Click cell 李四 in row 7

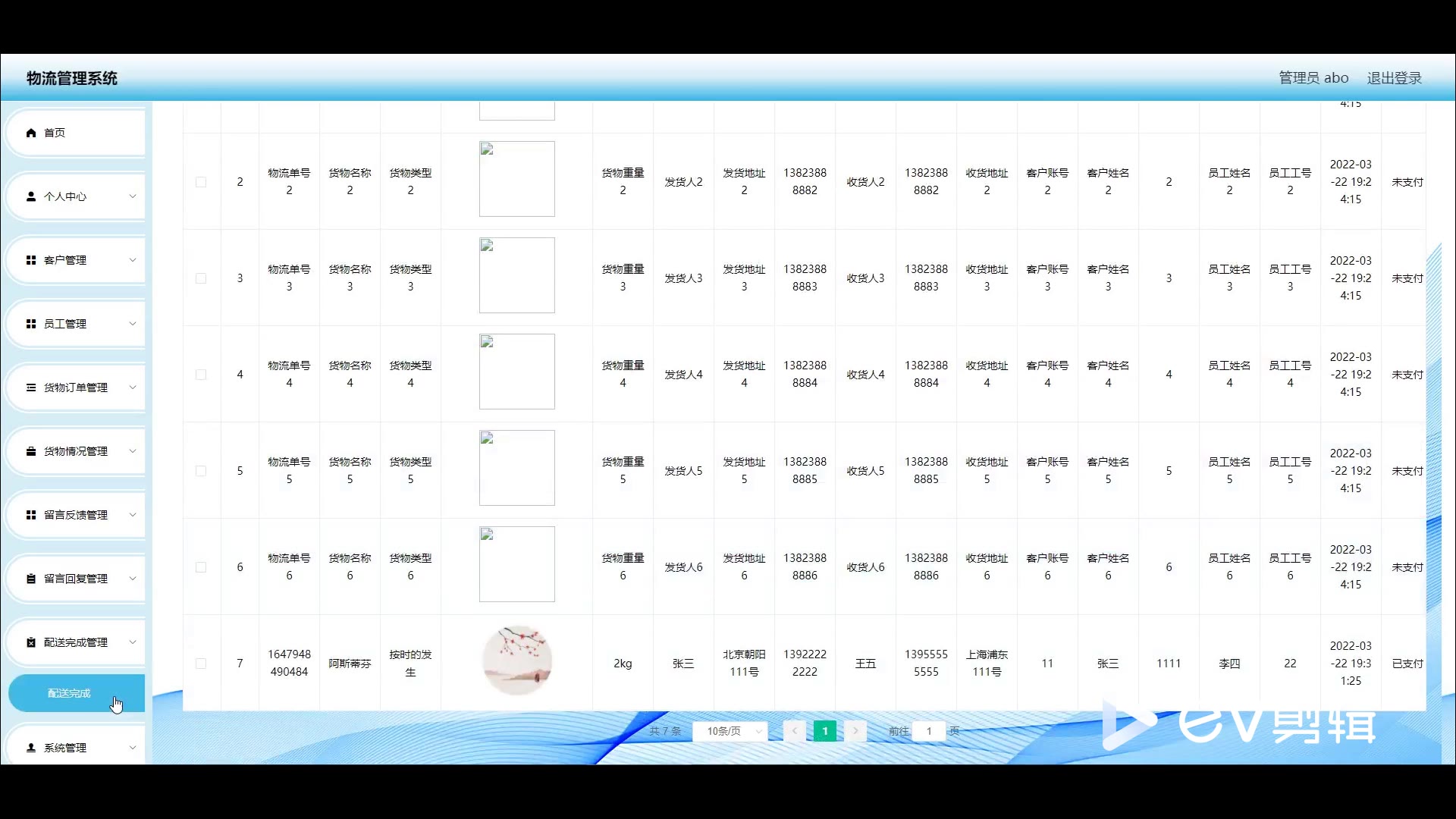point(1229,664)
